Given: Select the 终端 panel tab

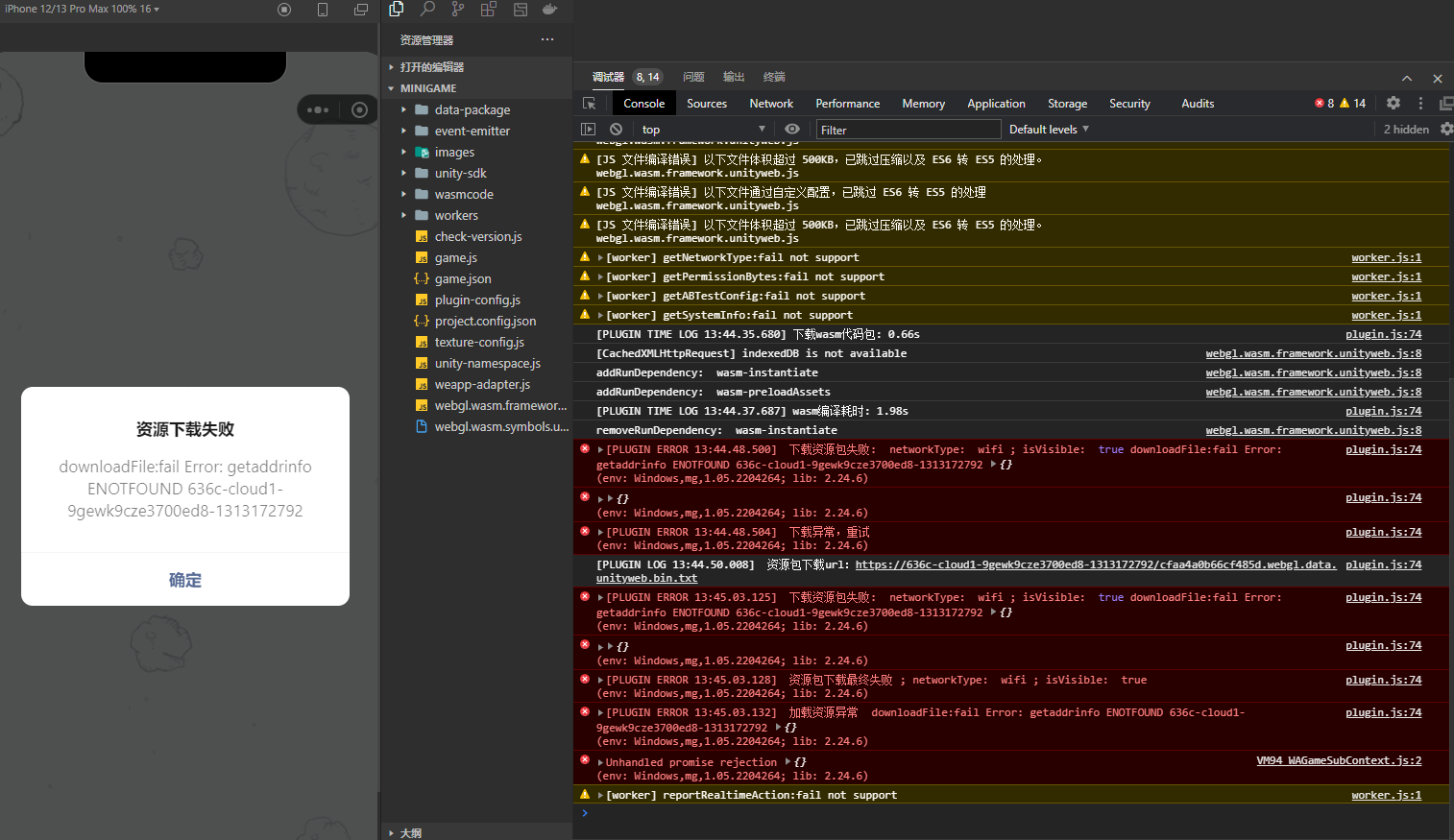Looking at the screenshot, I should coord(774,77).
